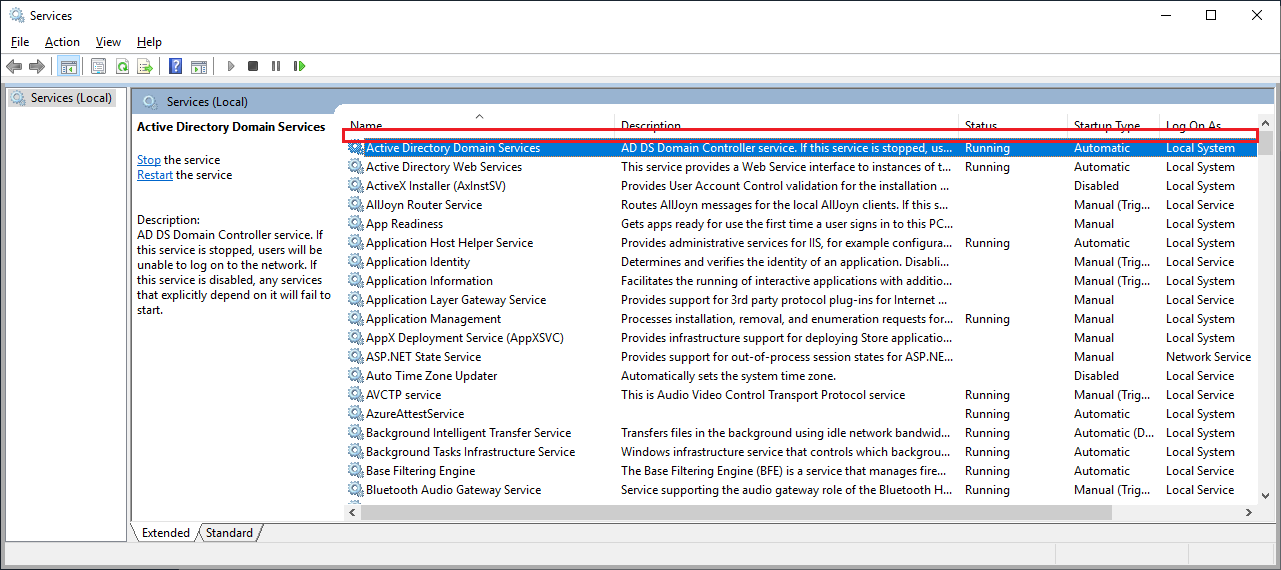Click the Start Service play icon

coord(230,66)
